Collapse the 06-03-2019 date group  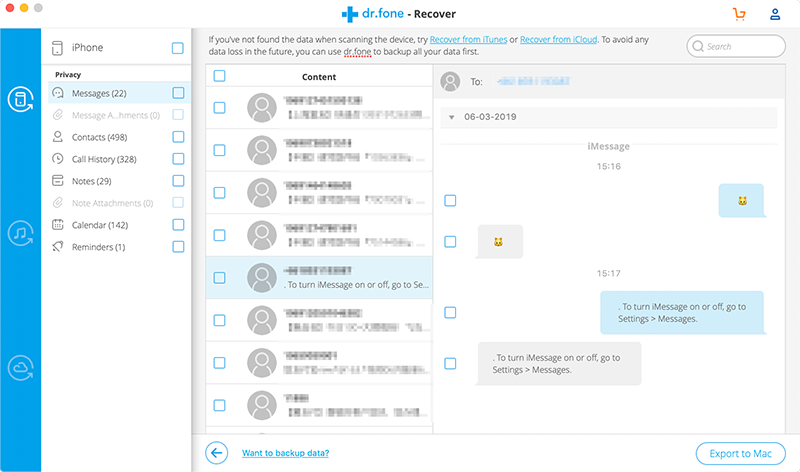pyautogui.click(x=452, y=117)
